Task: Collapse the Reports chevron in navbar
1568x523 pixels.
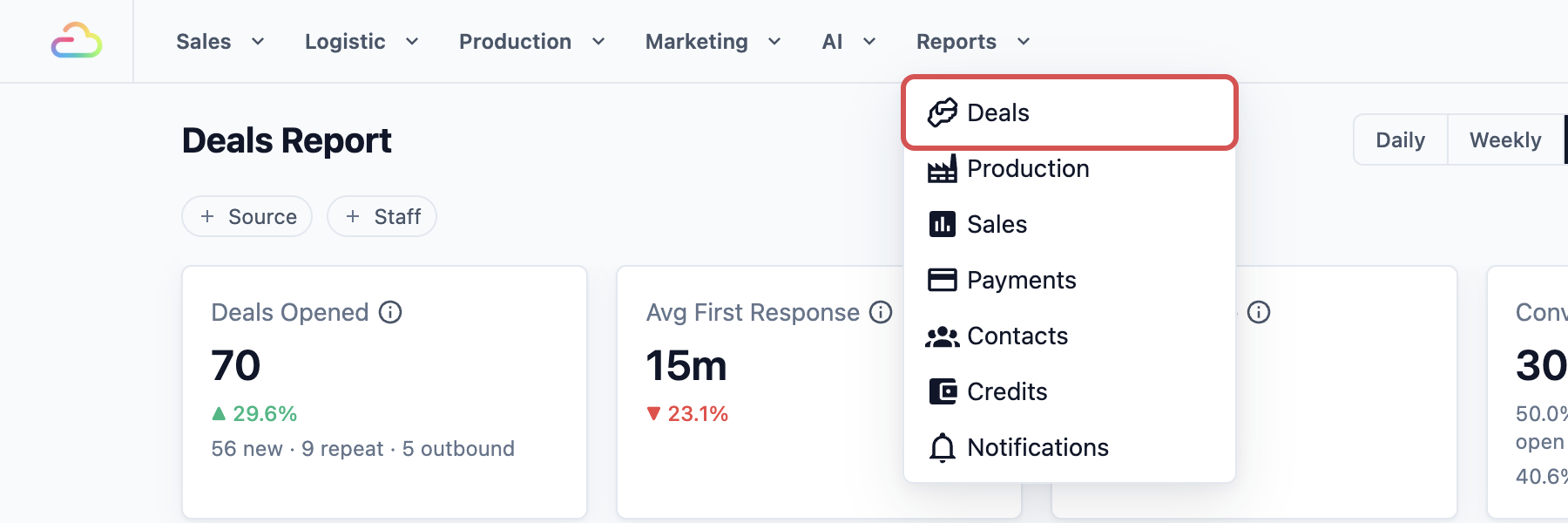Action: [x=1024, y=41]
